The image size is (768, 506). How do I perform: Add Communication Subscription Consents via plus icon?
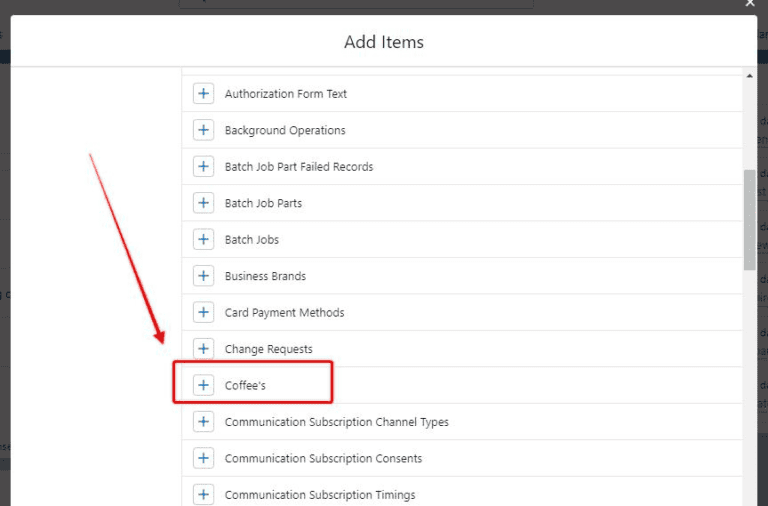(x=203, y=458)
